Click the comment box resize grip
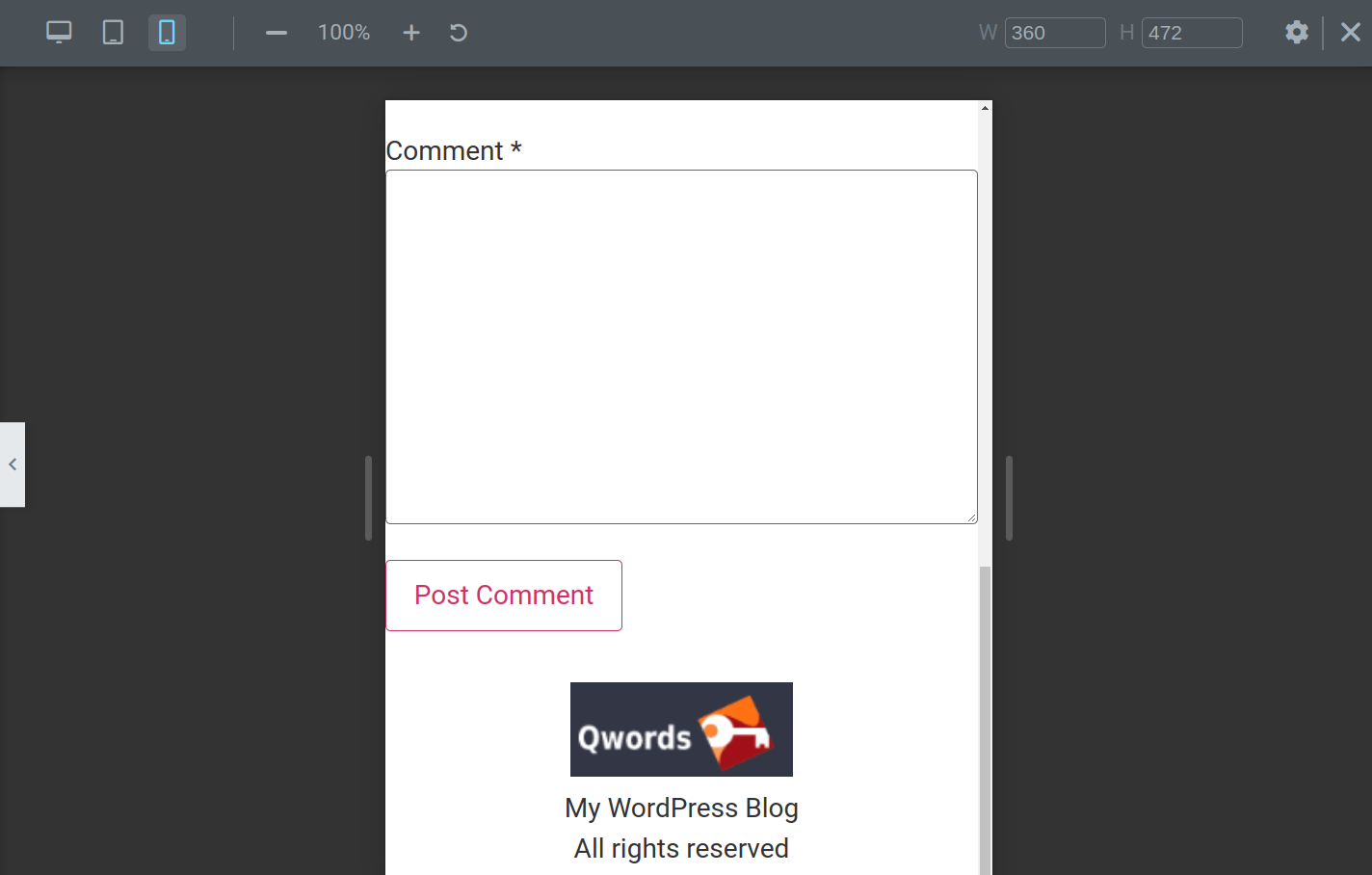 [972, 518]
